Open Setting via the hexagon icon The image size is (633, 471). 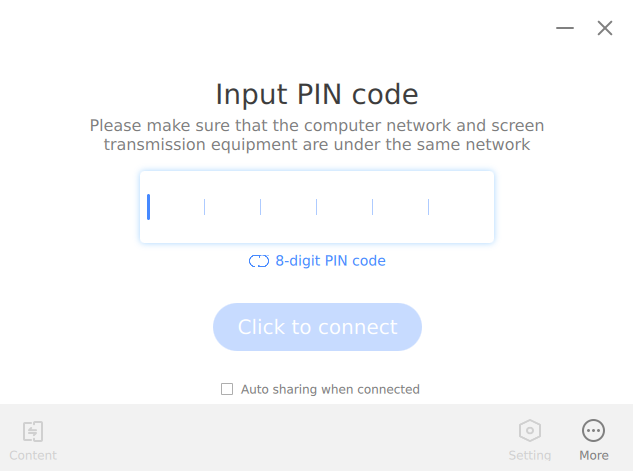point(529,431)
